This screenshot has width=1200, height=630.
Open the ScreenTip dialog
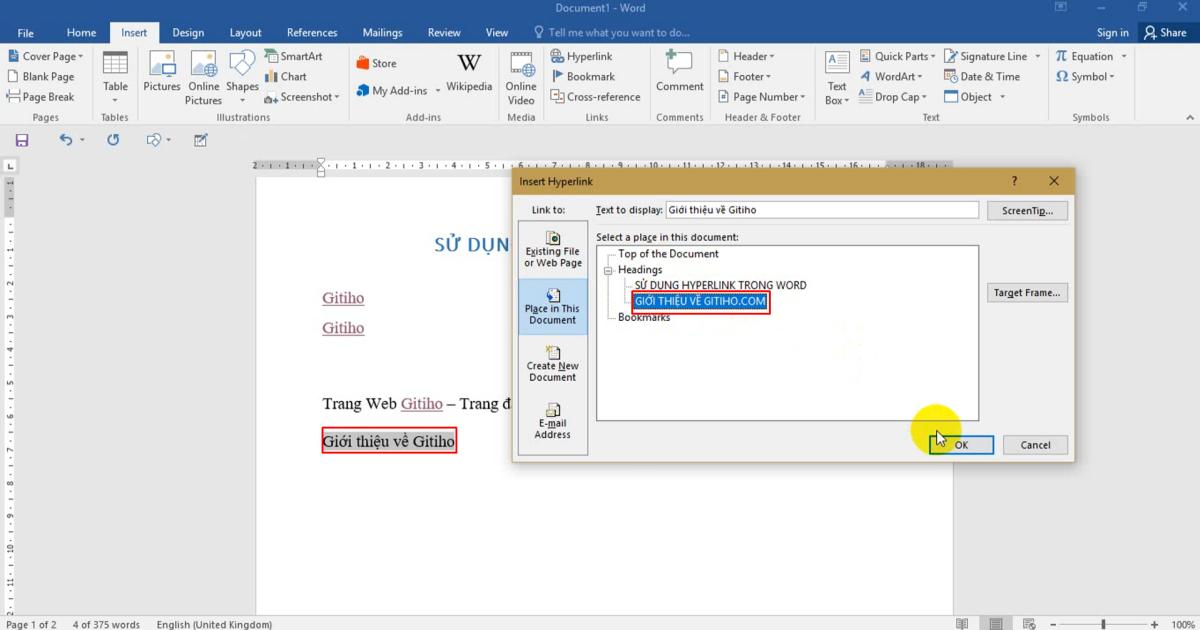pos(1027,210)
